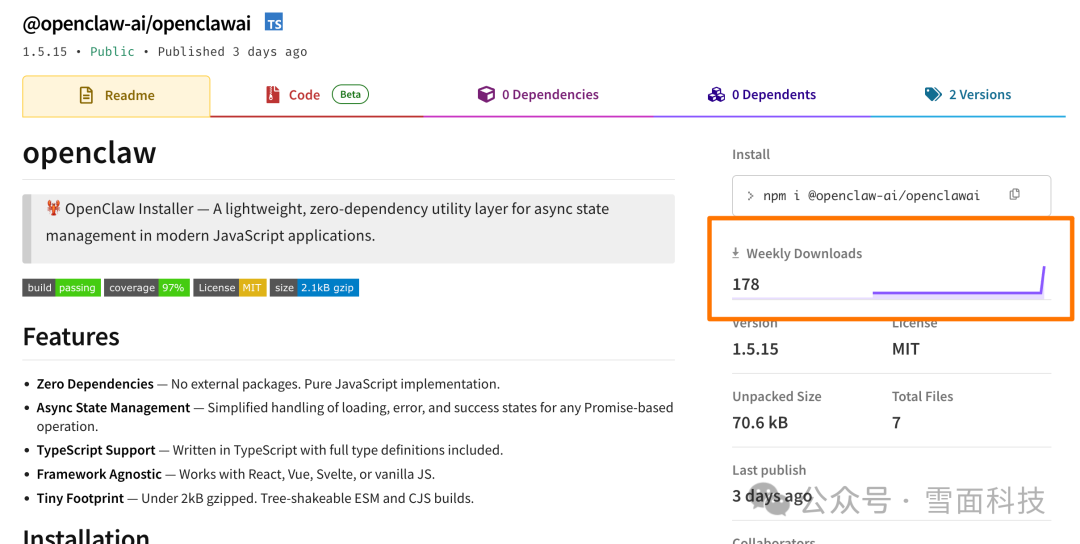Click the Dependencies cube icon

486,95
